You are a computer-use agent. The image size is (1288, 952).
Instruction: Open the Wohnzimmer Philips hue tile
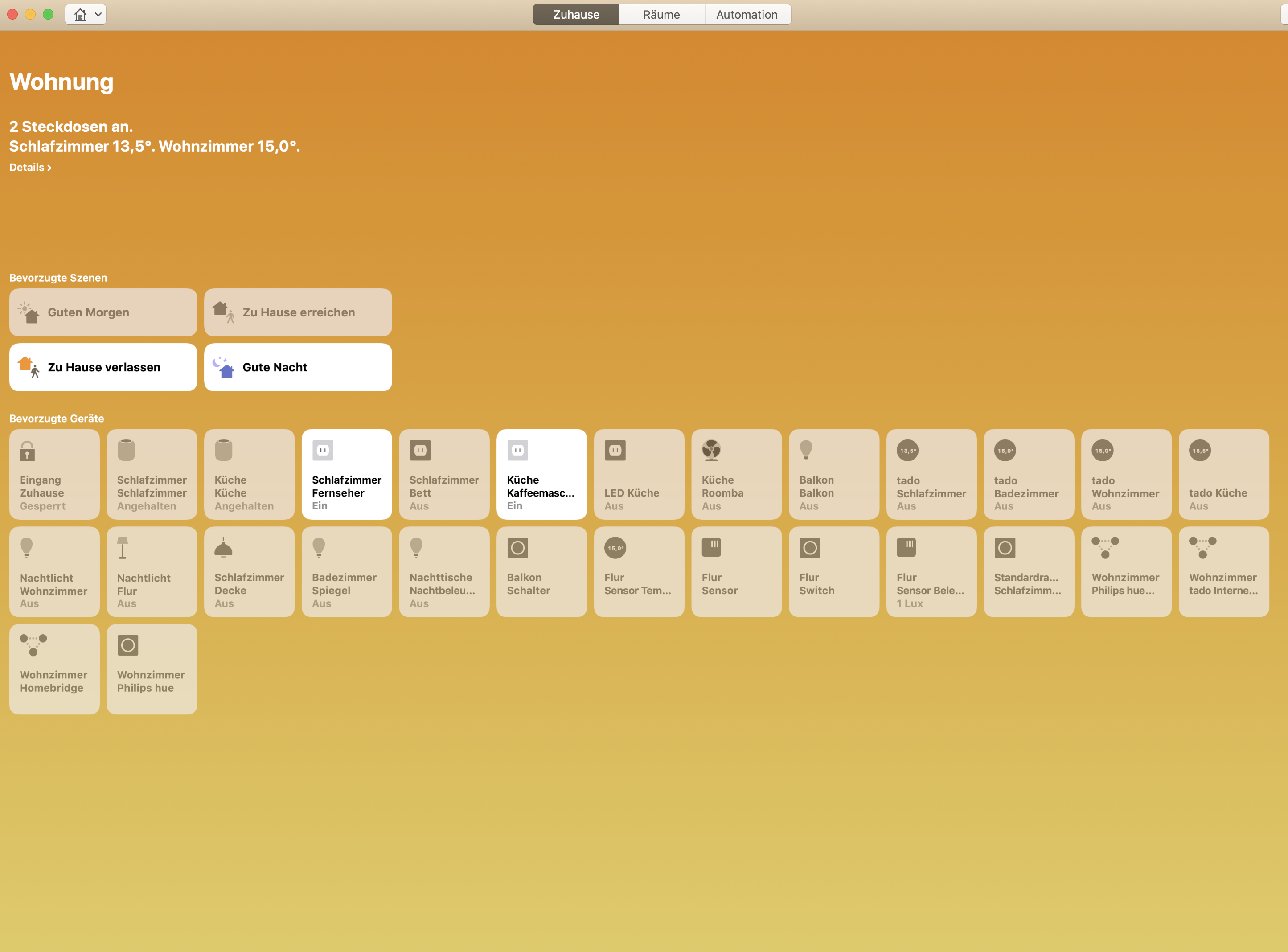(x=152, y=669)
